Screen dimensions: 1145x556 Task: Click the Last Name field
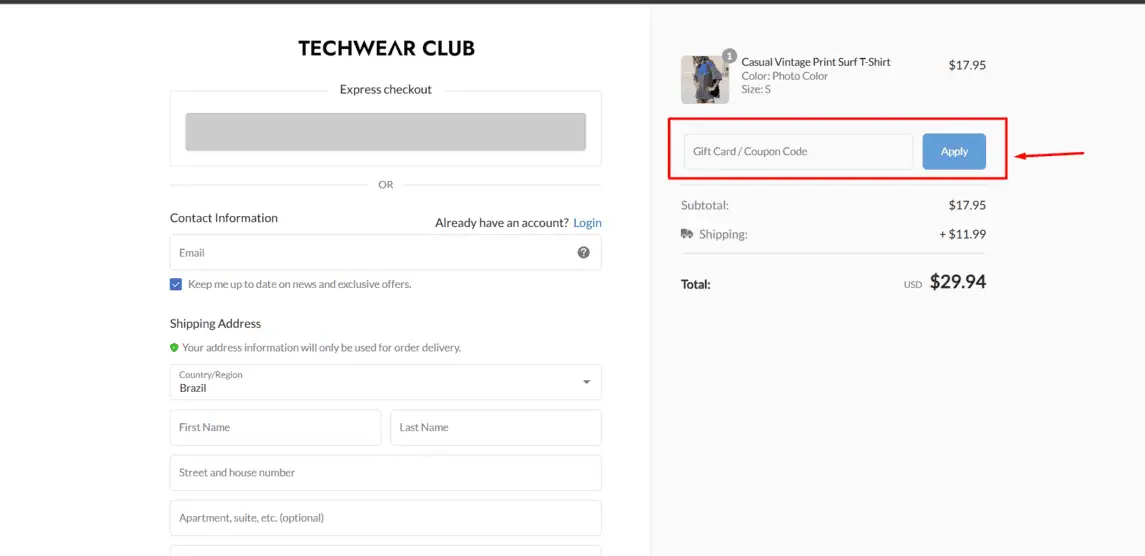click(496, 427)
